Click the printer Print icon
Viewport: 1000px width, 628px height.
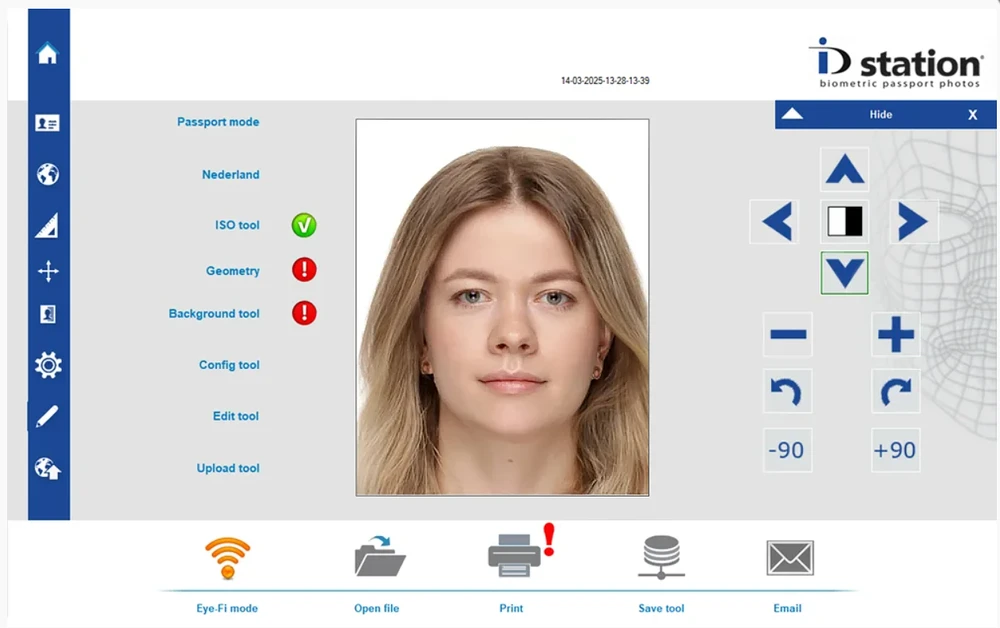[514, 556]
